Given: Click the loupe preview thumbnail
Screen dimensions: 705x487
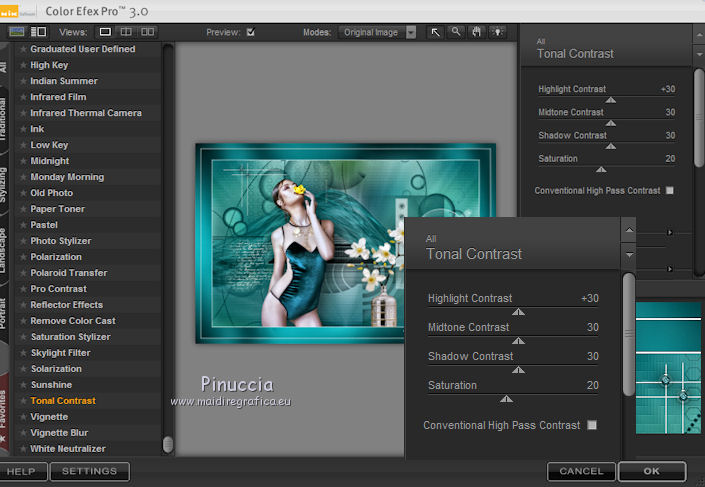Looking at the screenshot, I should pyautogui.click(x=669, y=368).
